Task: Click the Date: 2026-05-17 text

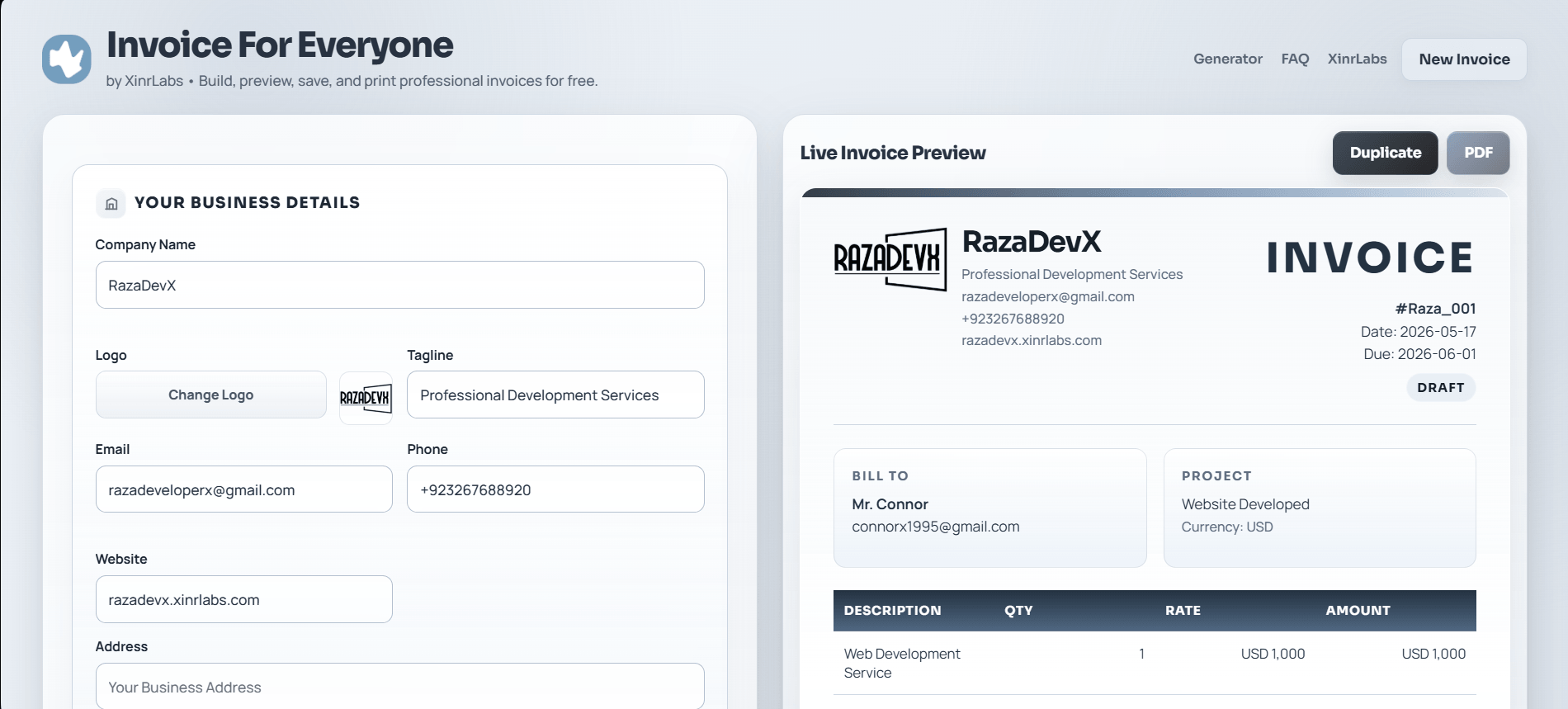Action: tap(1418, 332)
